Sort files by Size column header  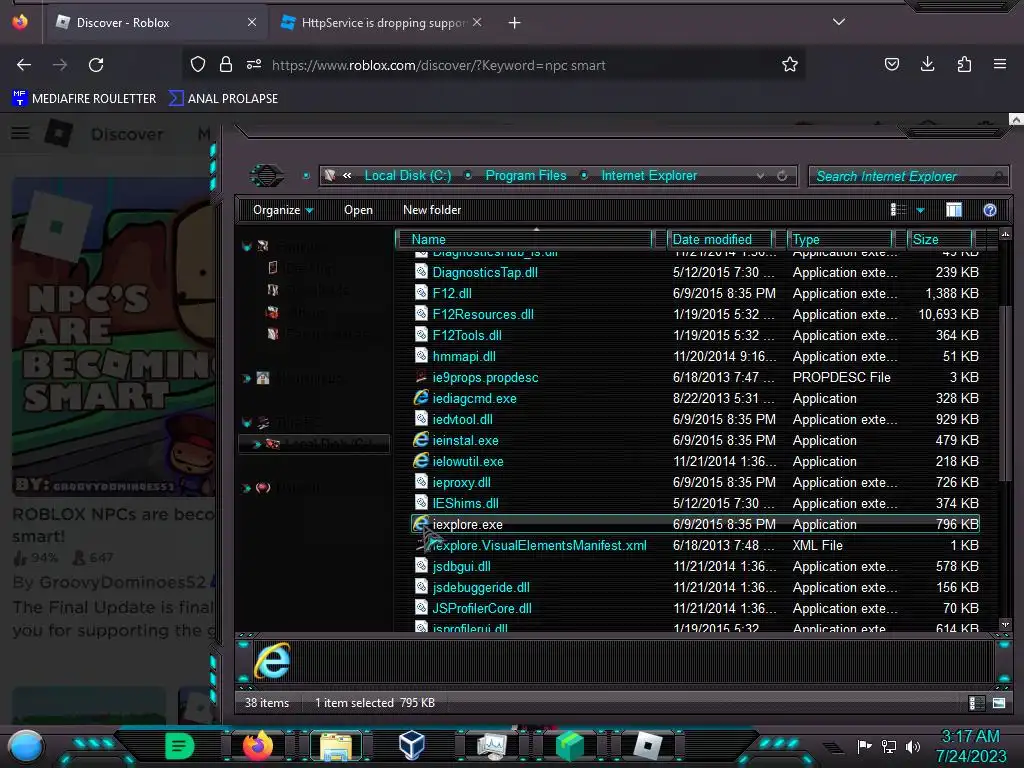(940, 240)
